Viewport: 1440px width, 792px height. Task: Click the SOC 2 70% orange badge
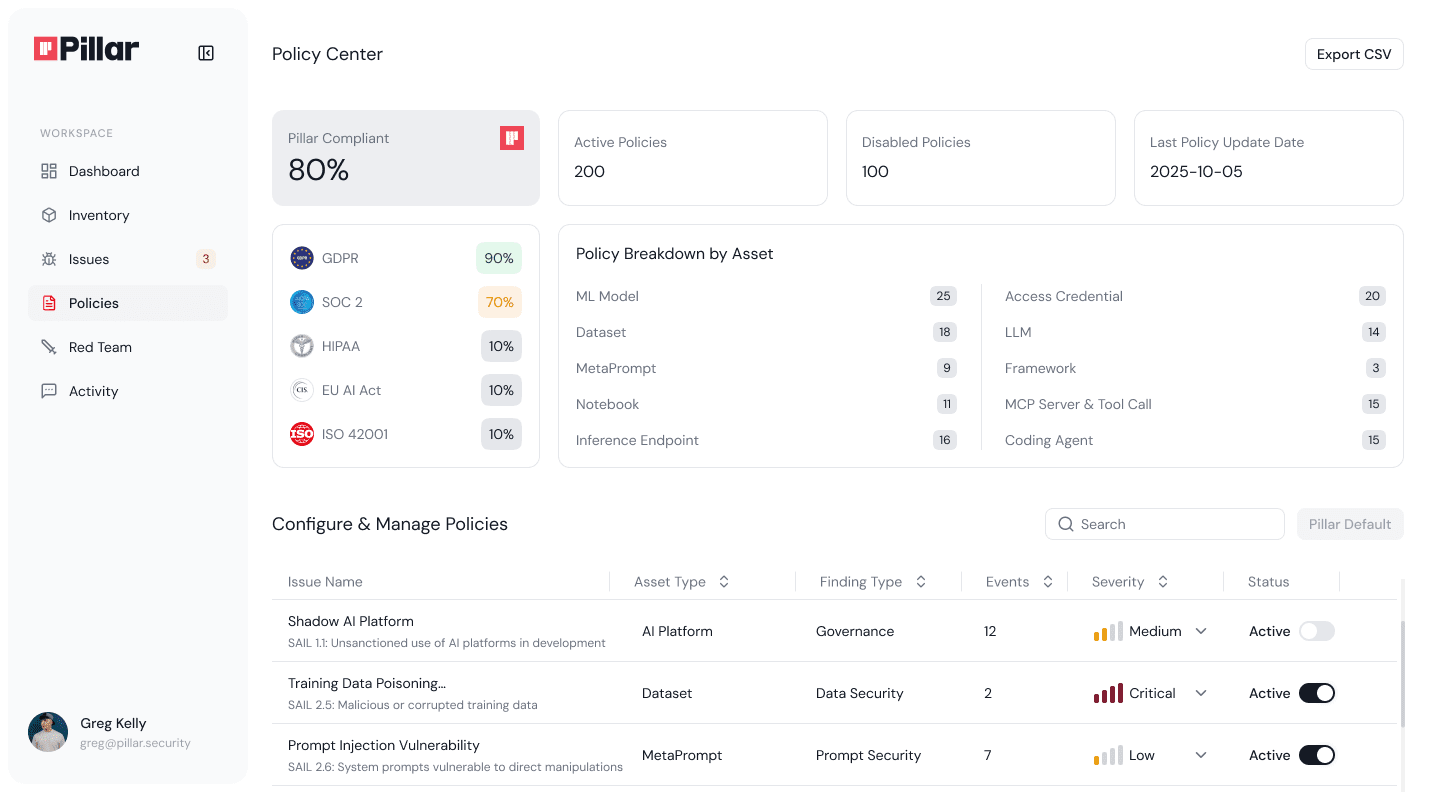click(499, 302)
